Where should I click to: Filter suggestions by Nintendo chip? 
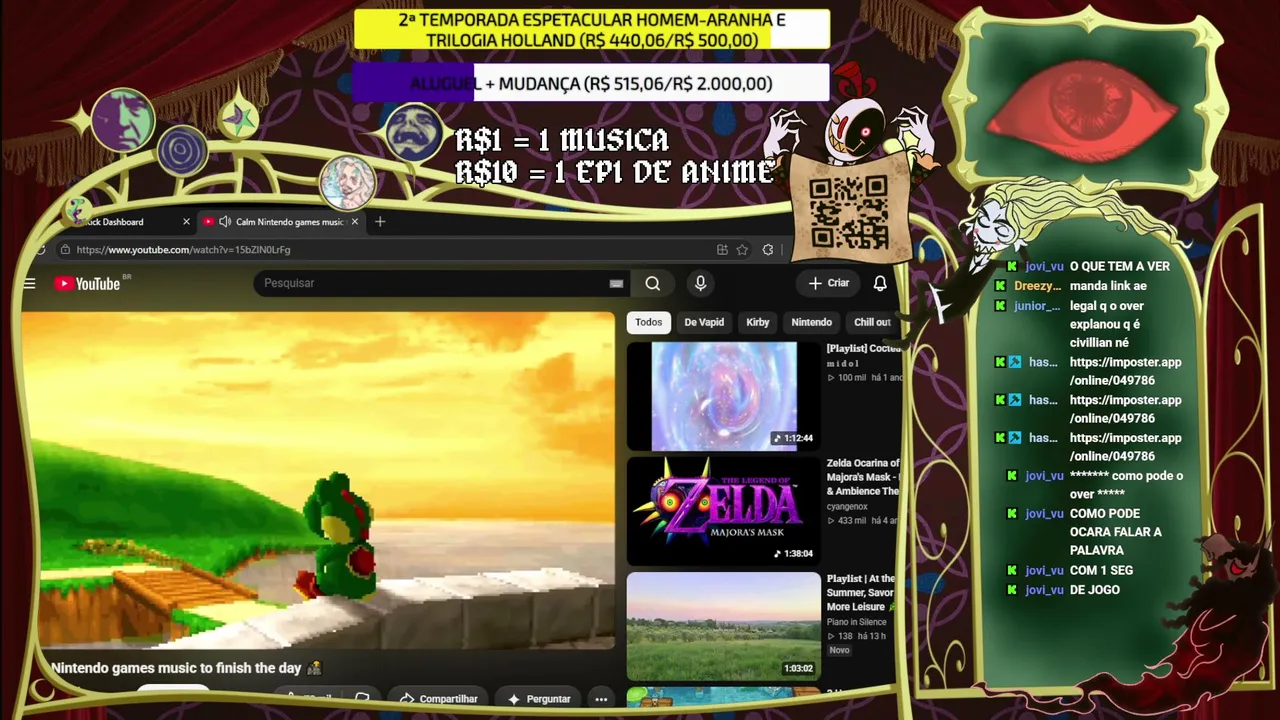811,322
